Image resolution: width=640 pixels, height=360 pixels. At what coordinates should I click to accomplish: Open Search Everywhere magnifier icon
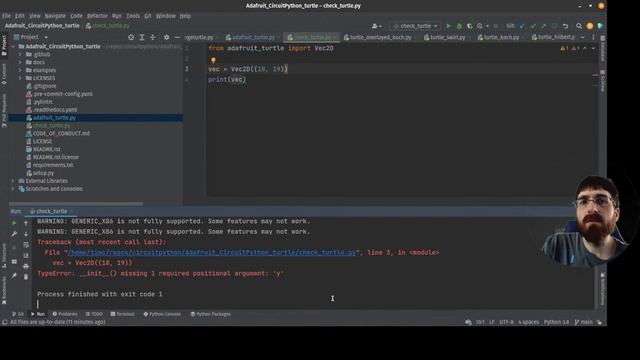point(579,26)
